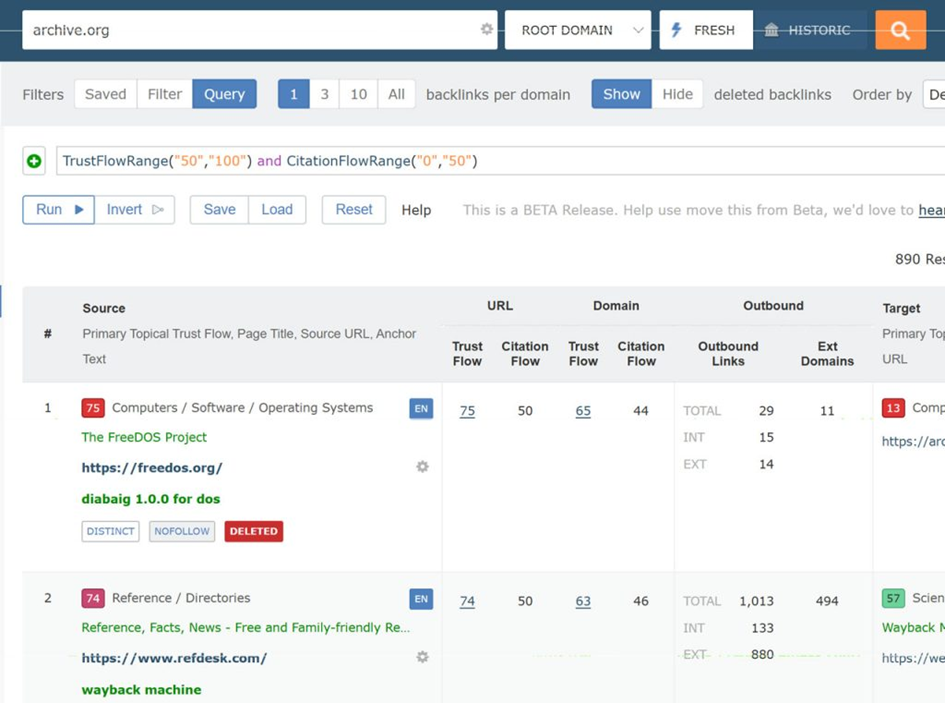The width and height of the screenshot is (945, 703).
Task: Select the Filter tab
Action: coord(164,94)
